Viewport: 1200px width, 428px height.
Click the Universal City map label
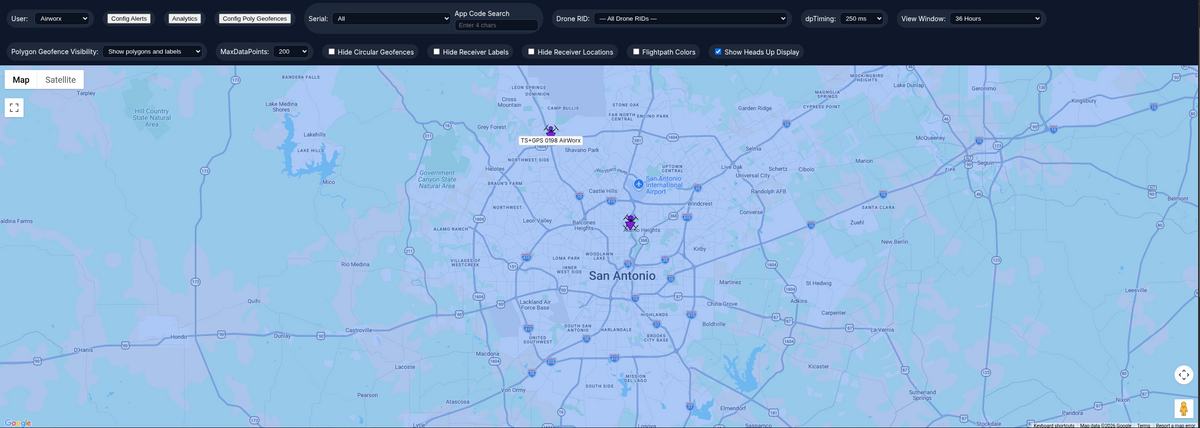tap(752, 176)
